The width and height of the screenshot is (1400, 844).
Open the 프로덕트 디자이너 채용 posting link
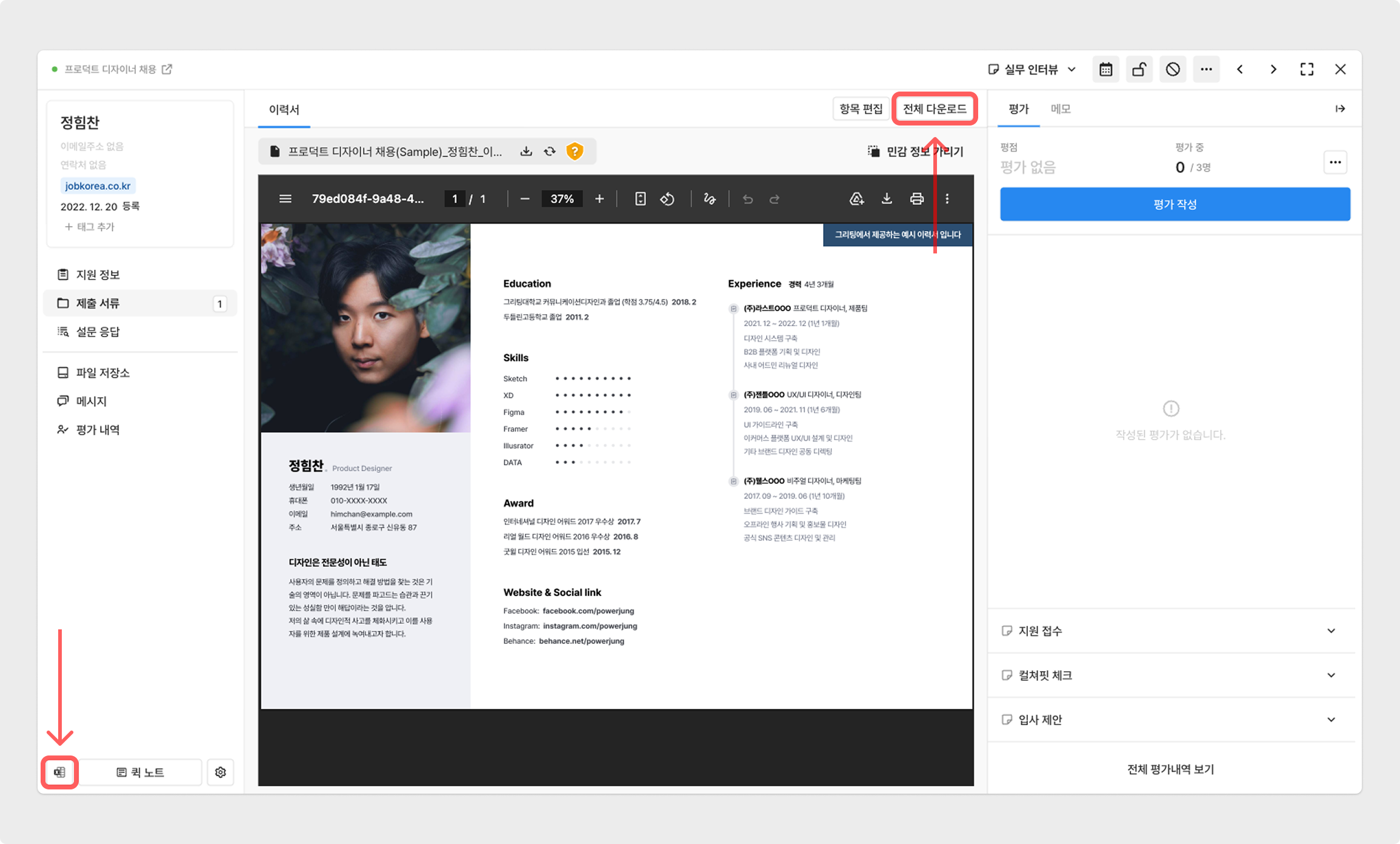(x=118, y=69)
